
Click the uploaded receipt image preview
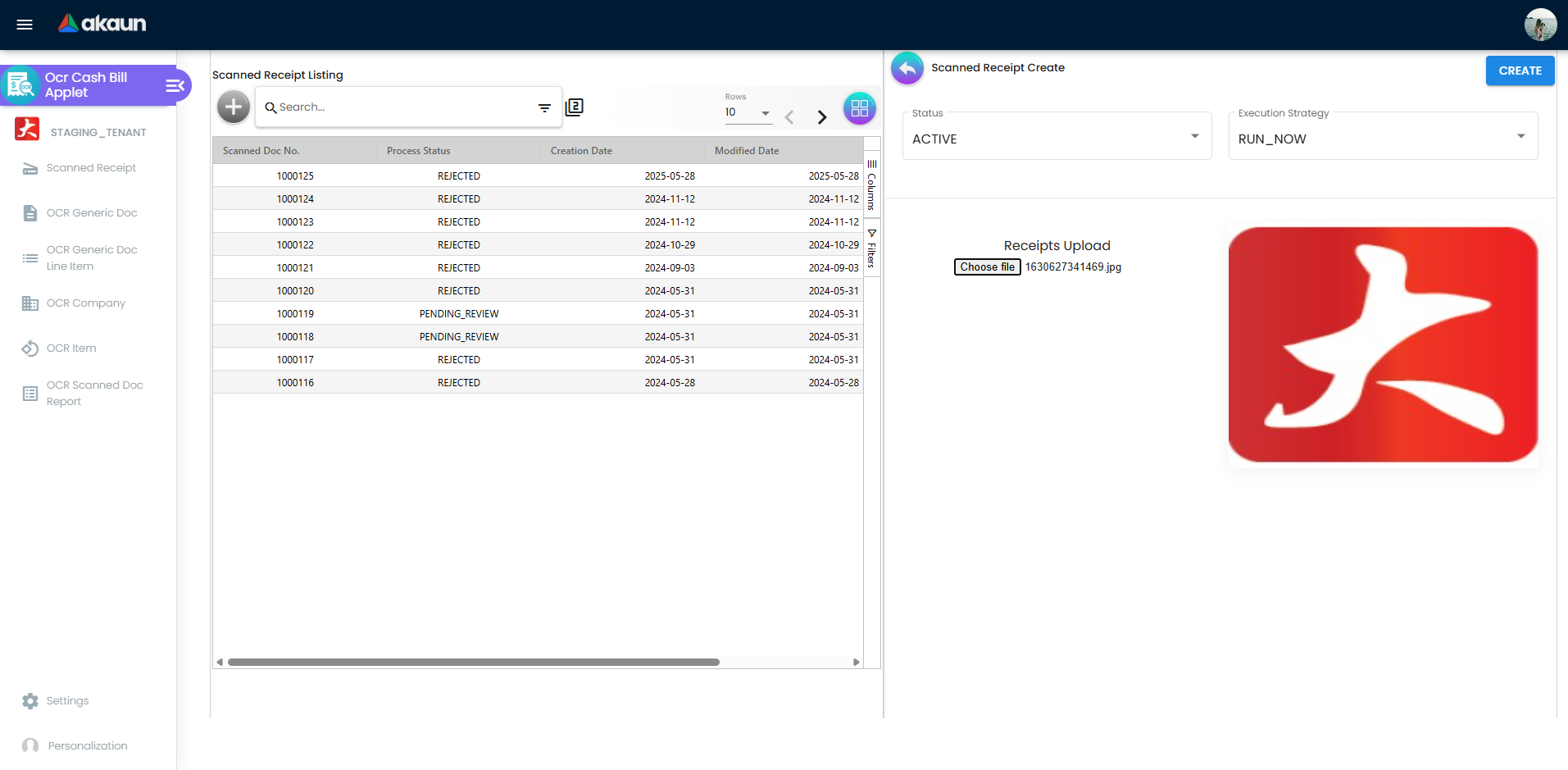1383,344
